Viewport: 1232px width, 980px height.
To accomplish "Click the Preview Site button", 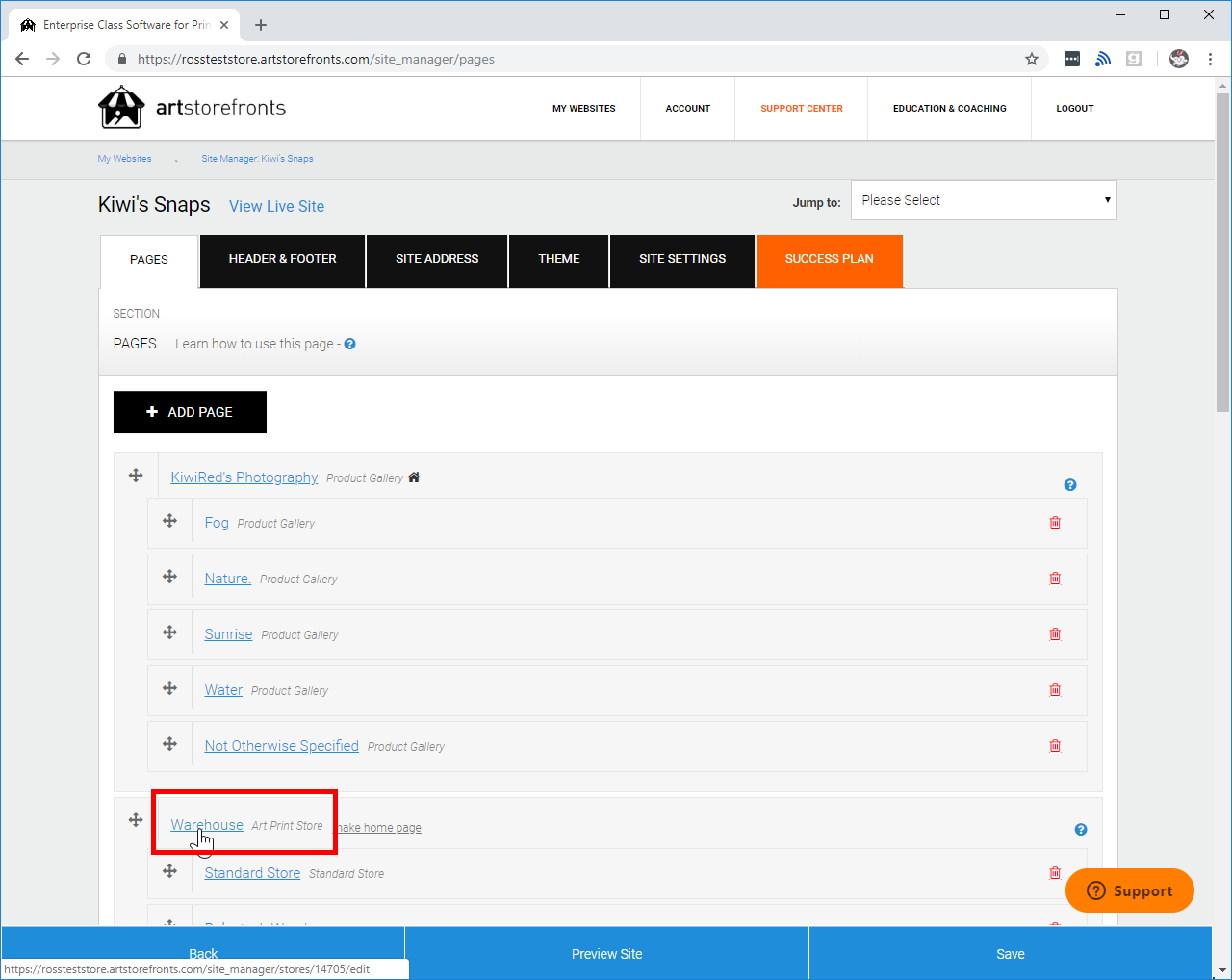I will (x=606, y=953).
